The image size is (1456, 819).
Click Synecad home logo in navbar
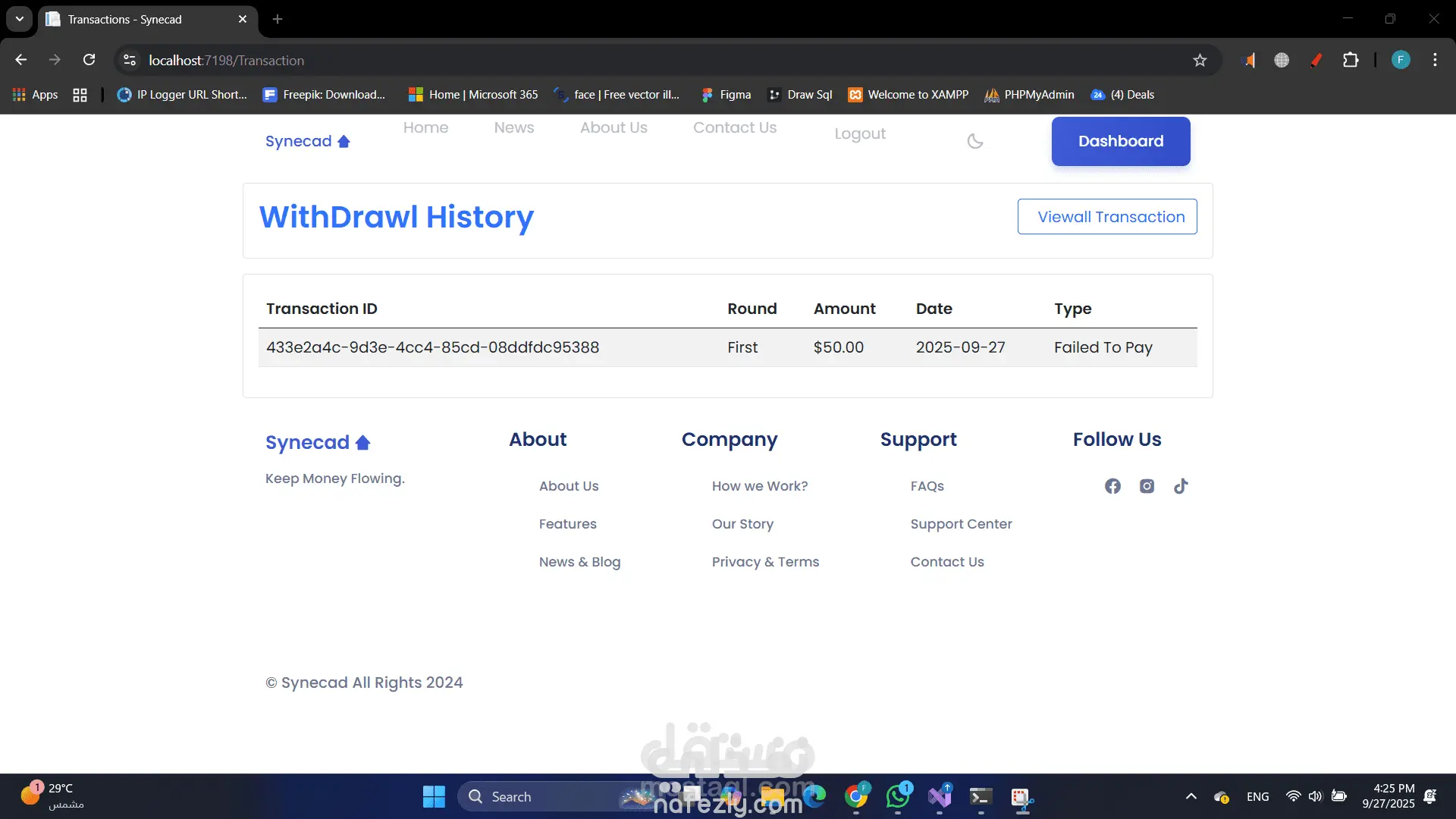pos(307,141)
